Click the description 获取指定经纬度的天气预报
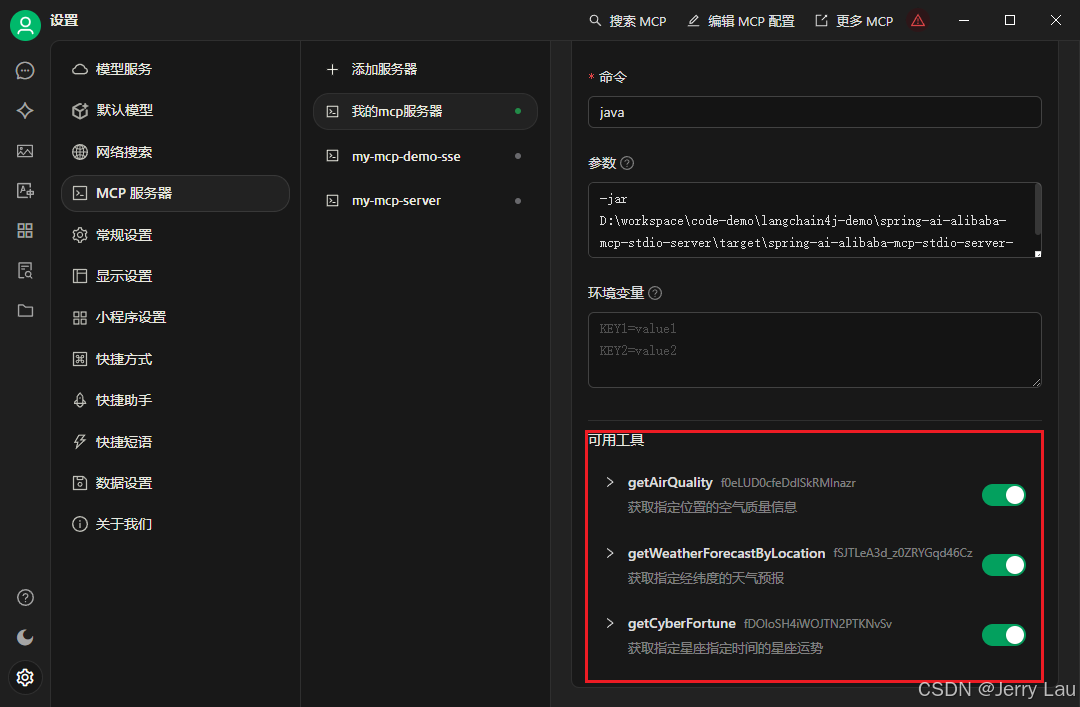1080x707 pixels. 705,578
